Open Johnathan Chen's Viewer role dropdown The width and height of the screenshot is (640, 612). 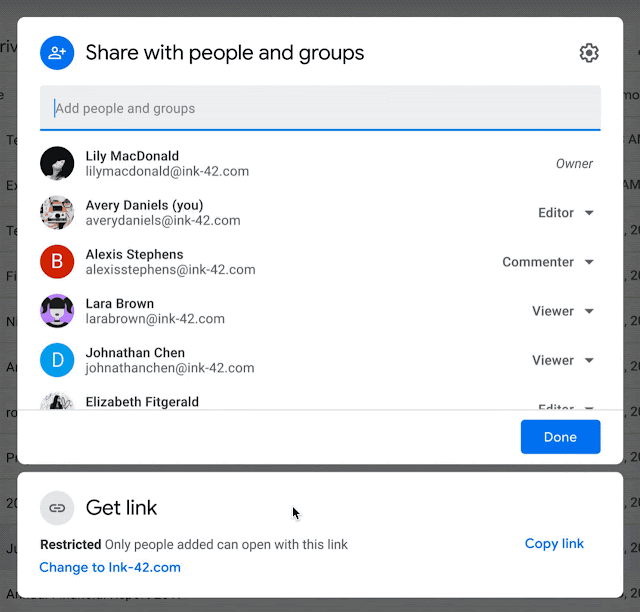[562, 360]
